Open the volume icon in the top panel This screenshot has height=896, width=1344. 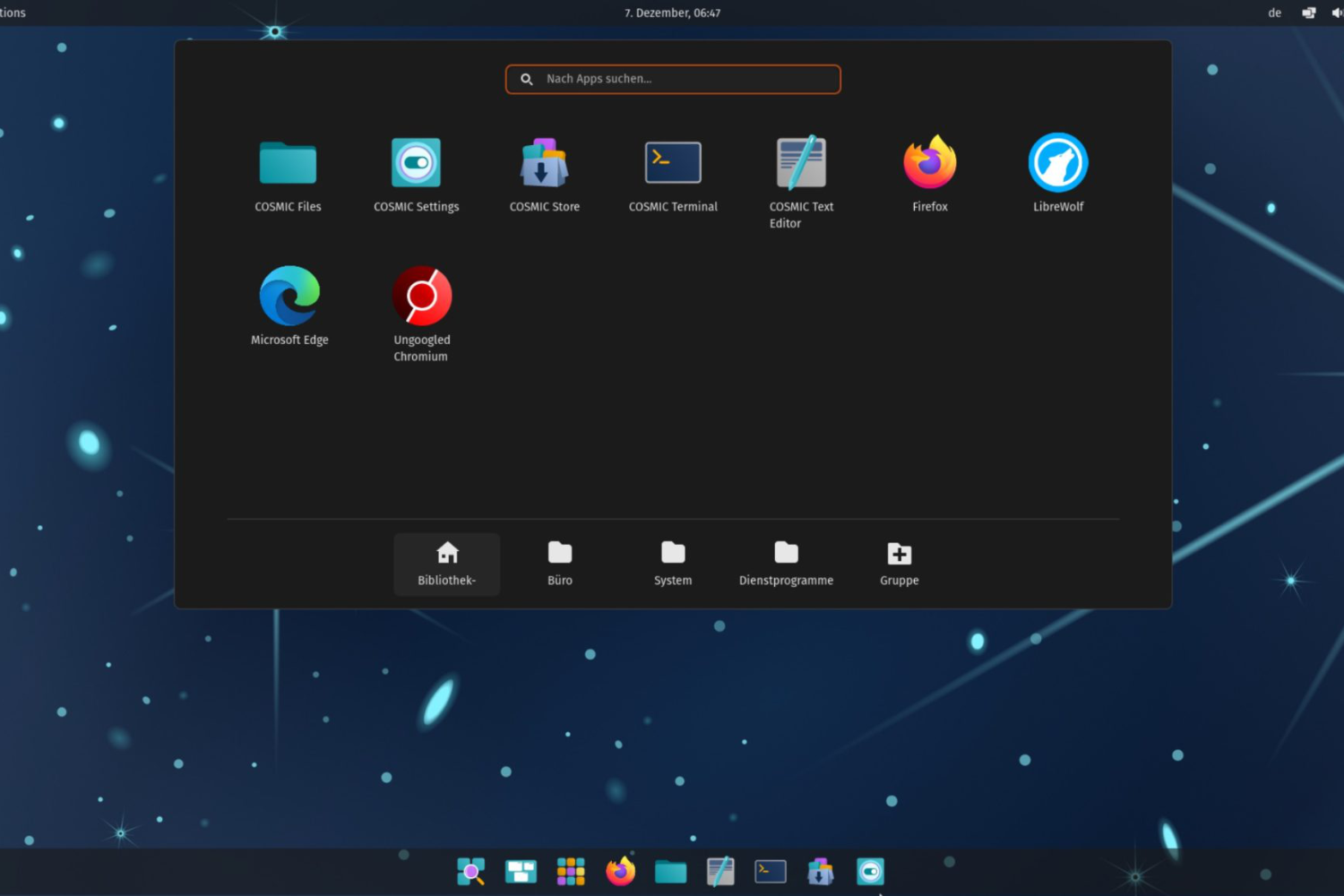coord(1337,13)
